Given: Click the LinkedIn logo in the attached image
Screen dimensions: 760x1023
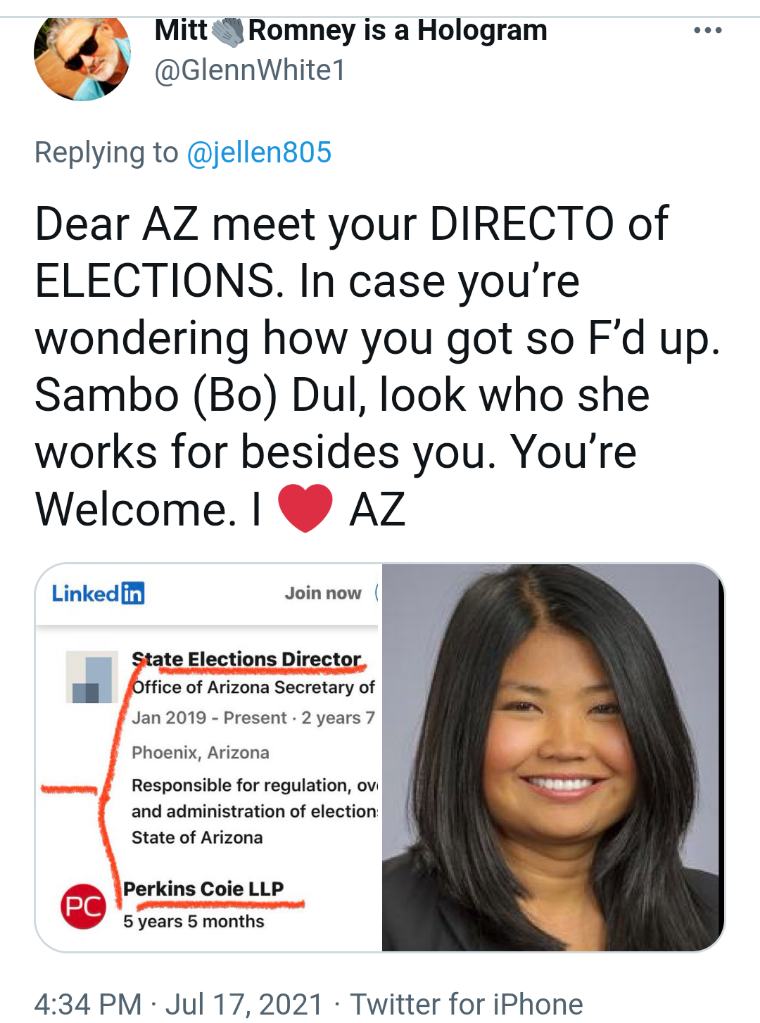Looking at the screenshot, I should pos(98,593).
